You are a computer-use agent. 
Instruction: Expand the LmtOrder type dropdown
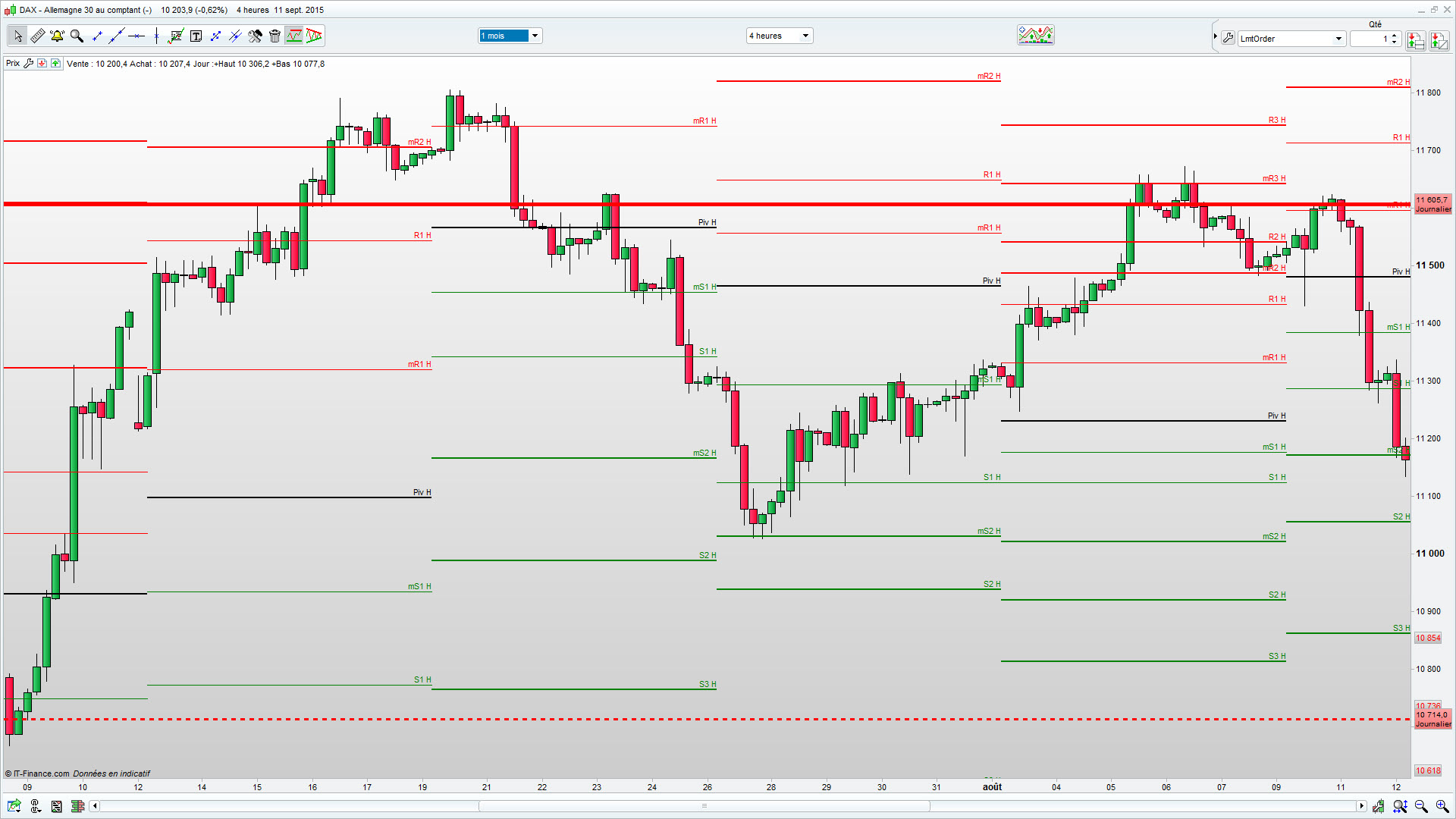[1338, 39]
